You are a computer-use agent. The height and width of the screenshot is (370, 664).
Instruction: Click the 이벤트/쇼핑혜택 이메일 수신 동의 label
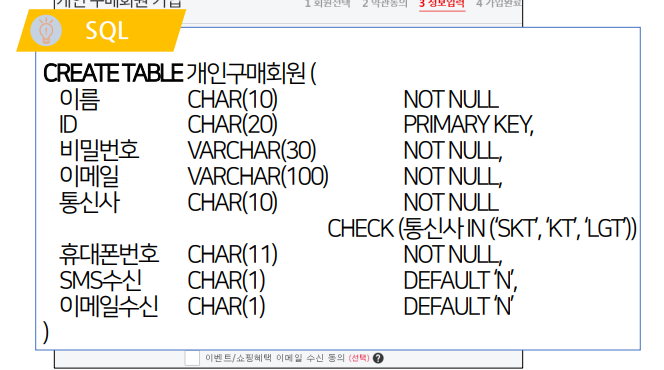(x=275, y=358)
